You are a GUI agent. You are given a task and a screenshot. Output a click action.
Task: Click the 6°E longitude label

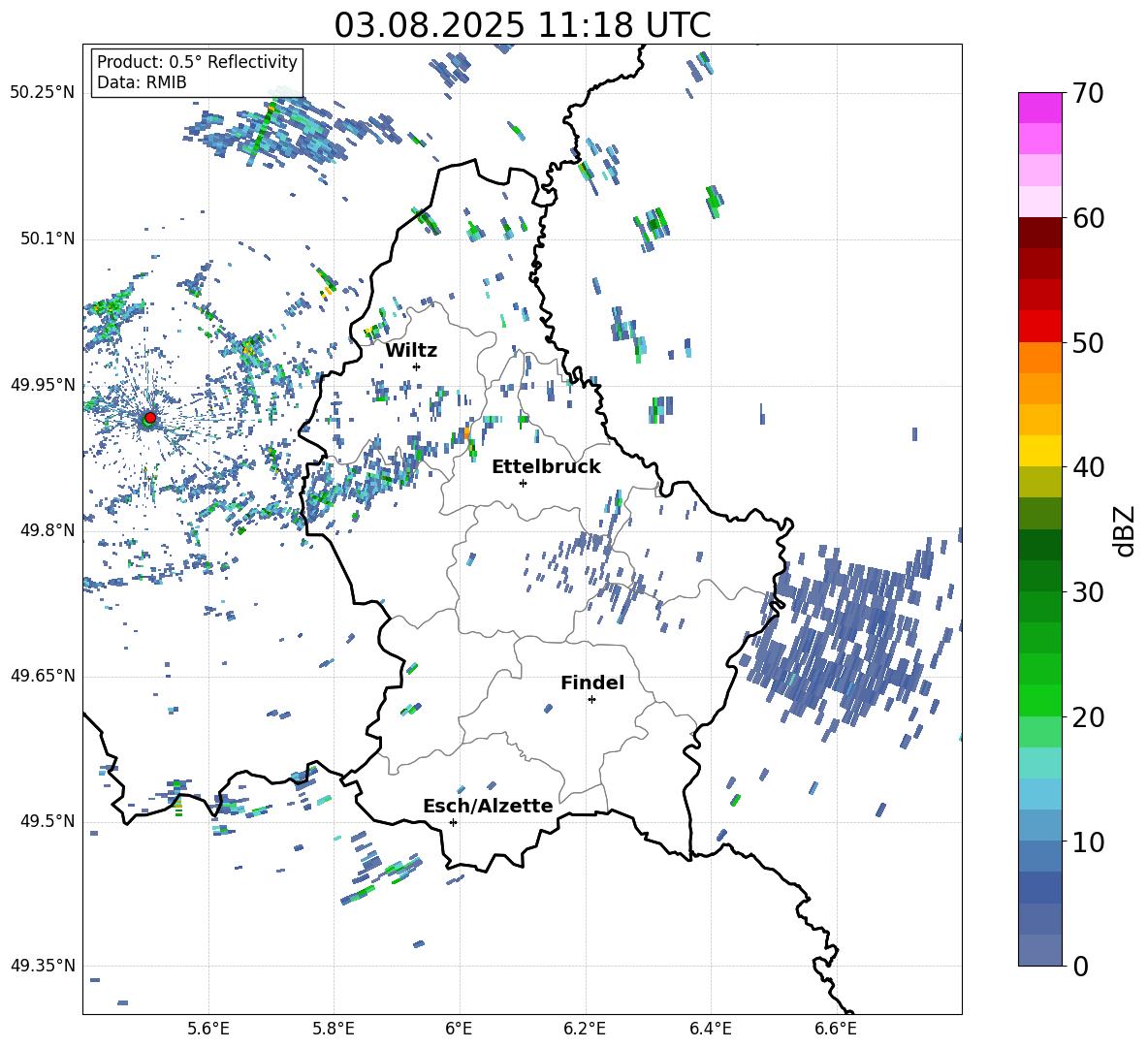(459, 1029)
